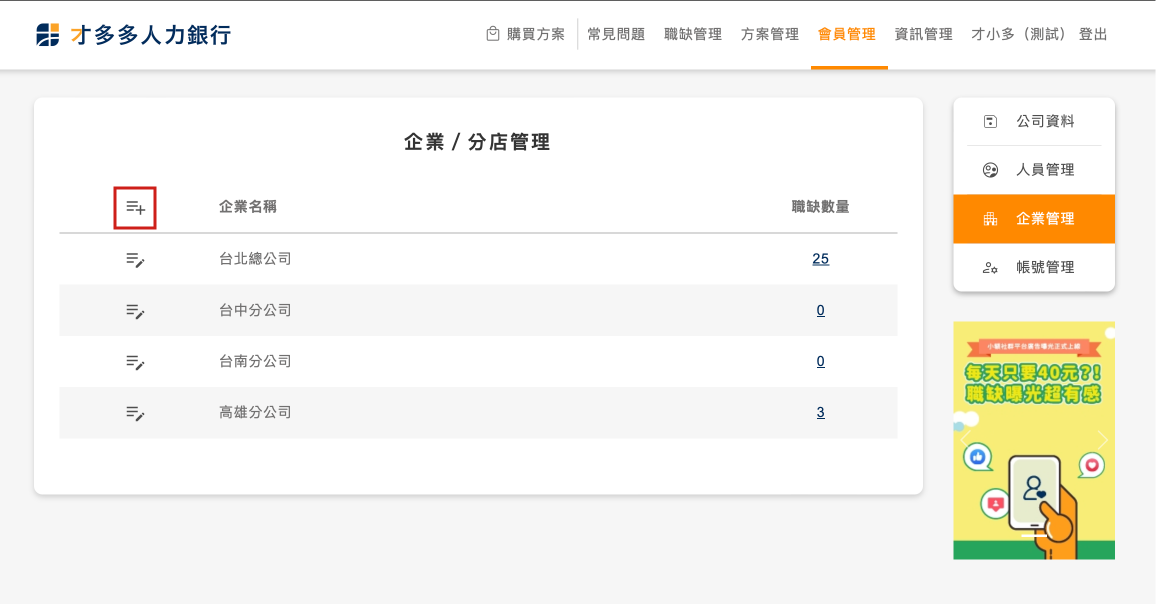Click 登出 to log out
Viewport: 1160px width, 604px height.
(1093, 34)
